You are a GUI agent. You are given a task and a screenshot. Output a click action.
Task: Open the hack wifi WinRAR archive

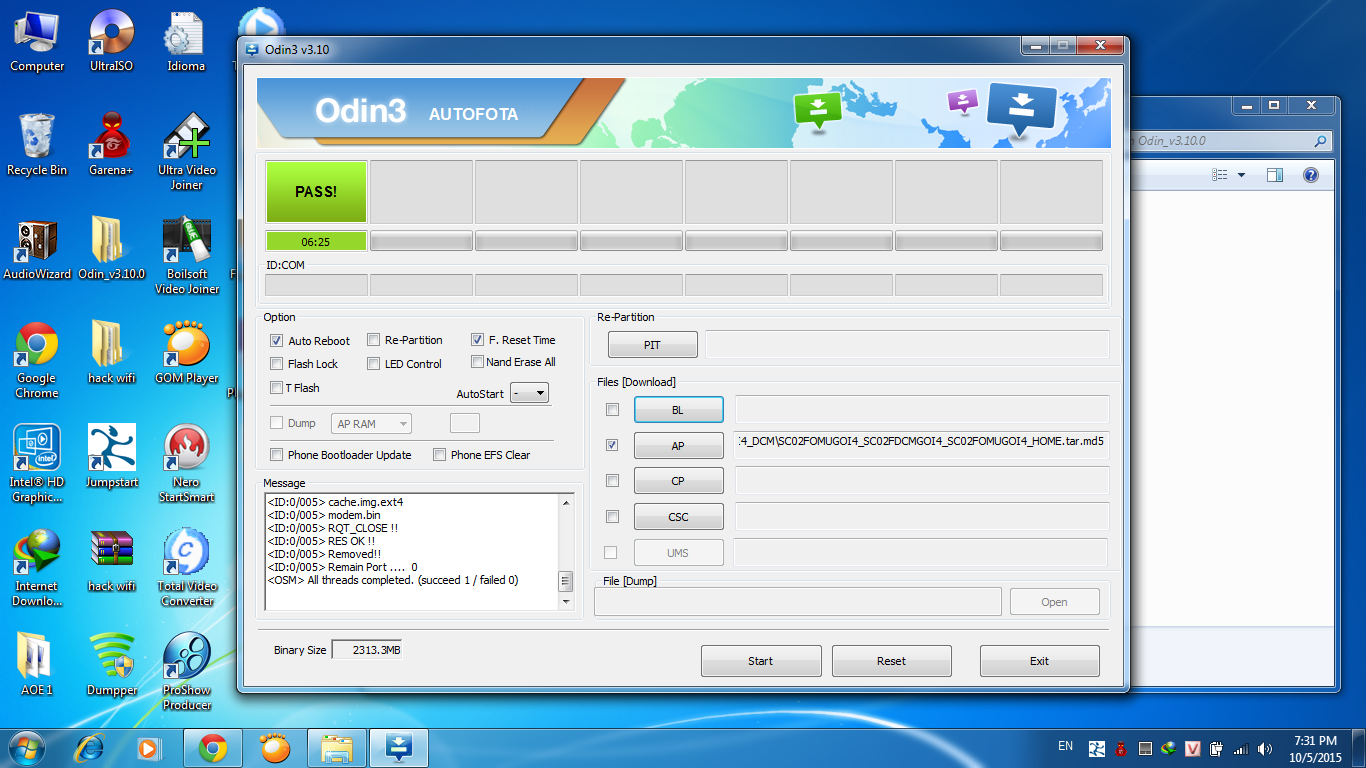[x=112, y=562]
